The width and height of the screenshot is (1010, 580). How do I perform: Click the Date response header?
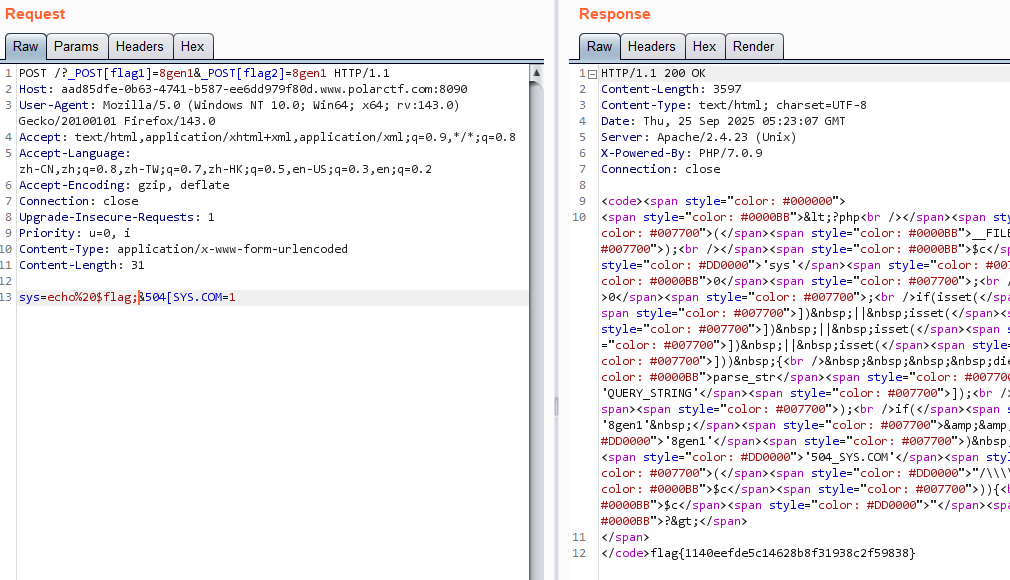pyautogui.click(x=723, y=122)
